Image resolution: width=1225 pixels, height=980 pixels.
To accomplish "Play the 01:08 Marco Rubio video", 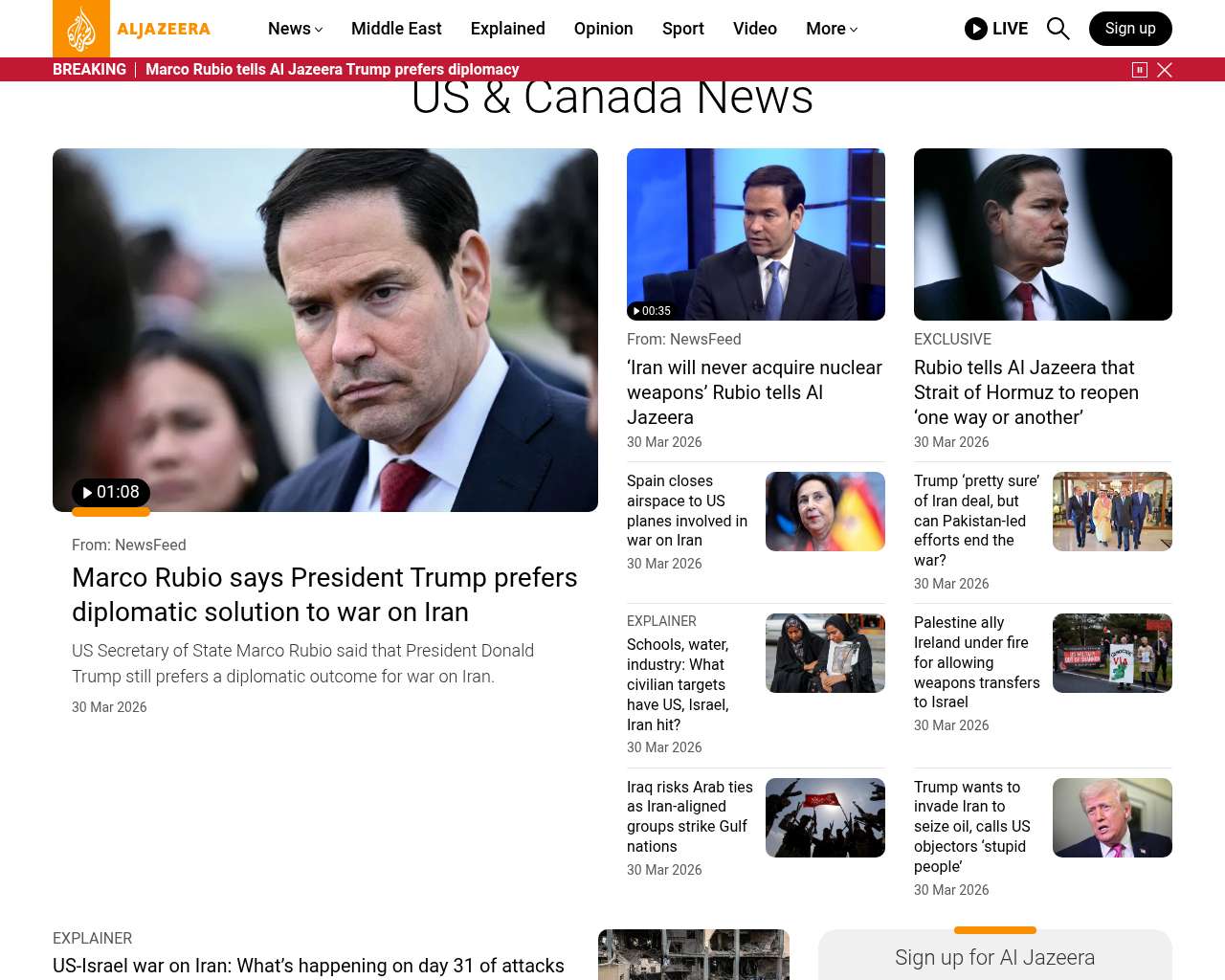I will click(111, 492).
